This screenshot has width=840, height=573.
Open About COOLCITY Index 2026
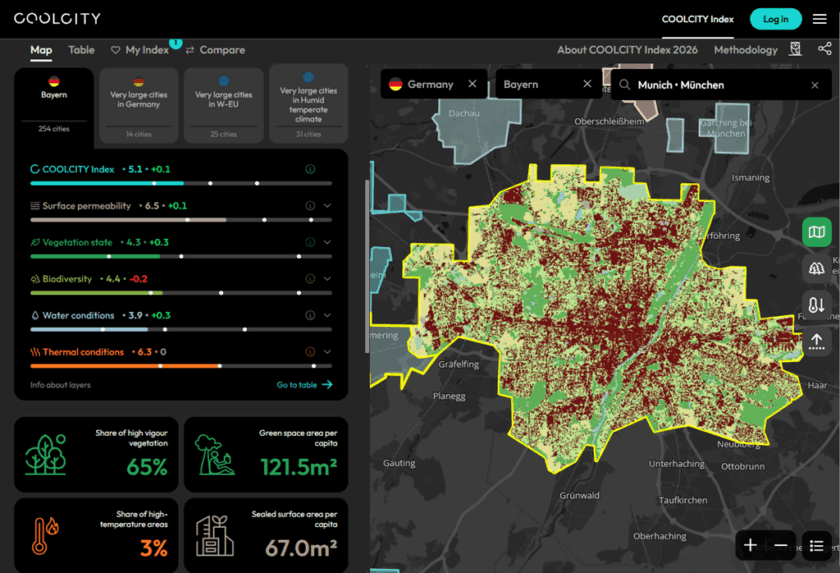tap(627, 50)
